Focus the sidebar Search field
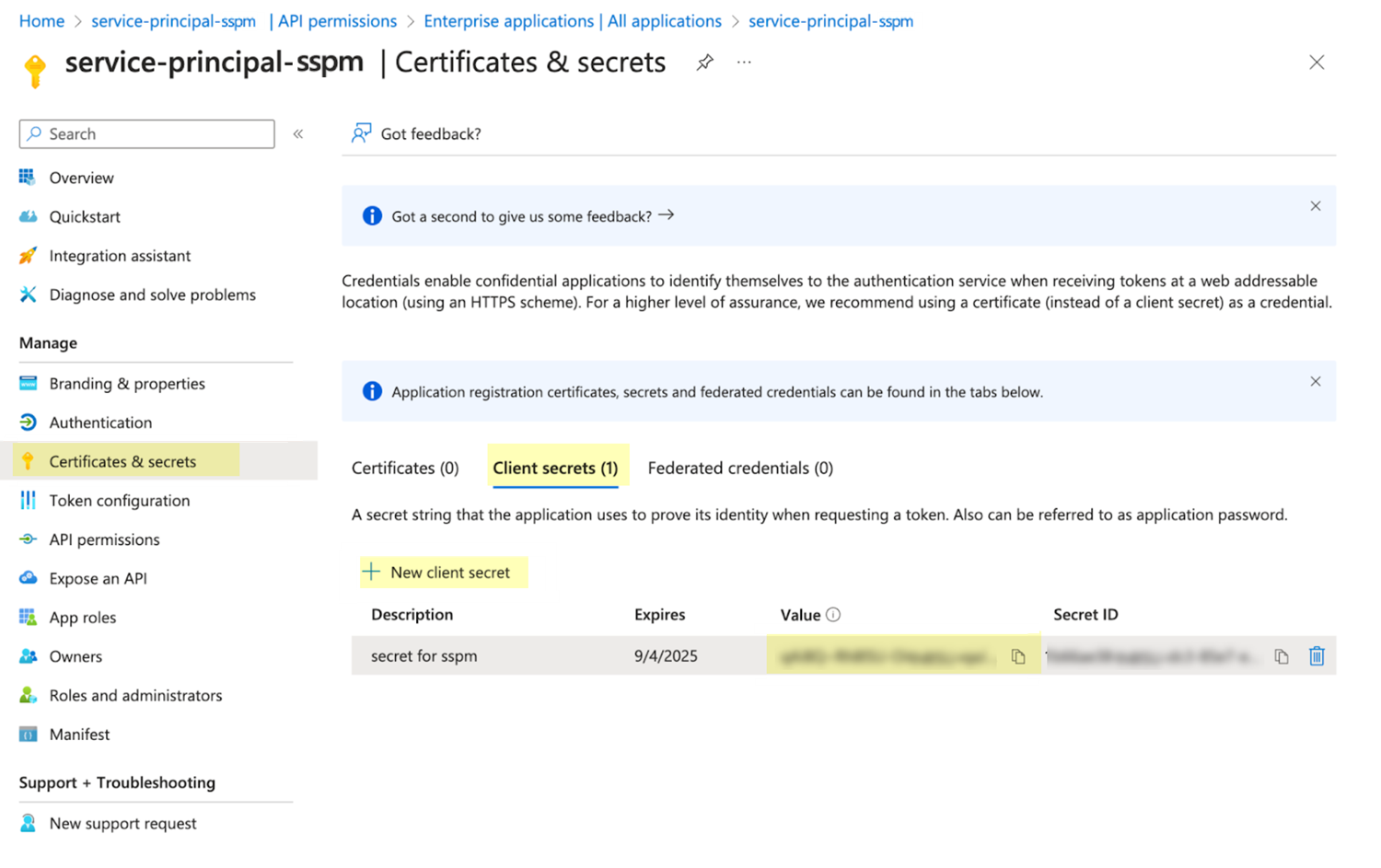 pos(147,134)
